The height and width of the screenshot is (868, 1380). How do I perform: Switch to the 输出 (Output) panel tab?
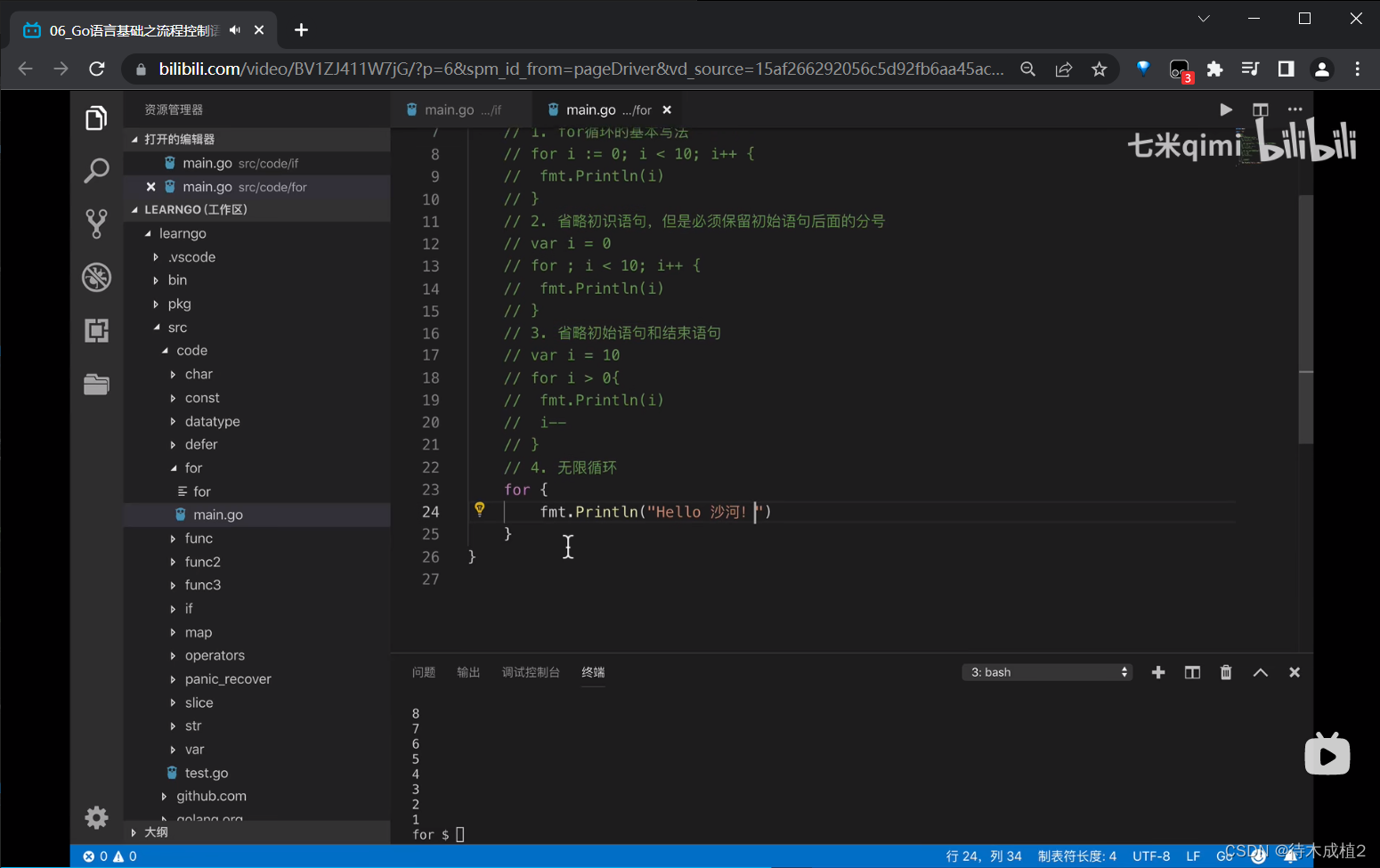point(468,672)
